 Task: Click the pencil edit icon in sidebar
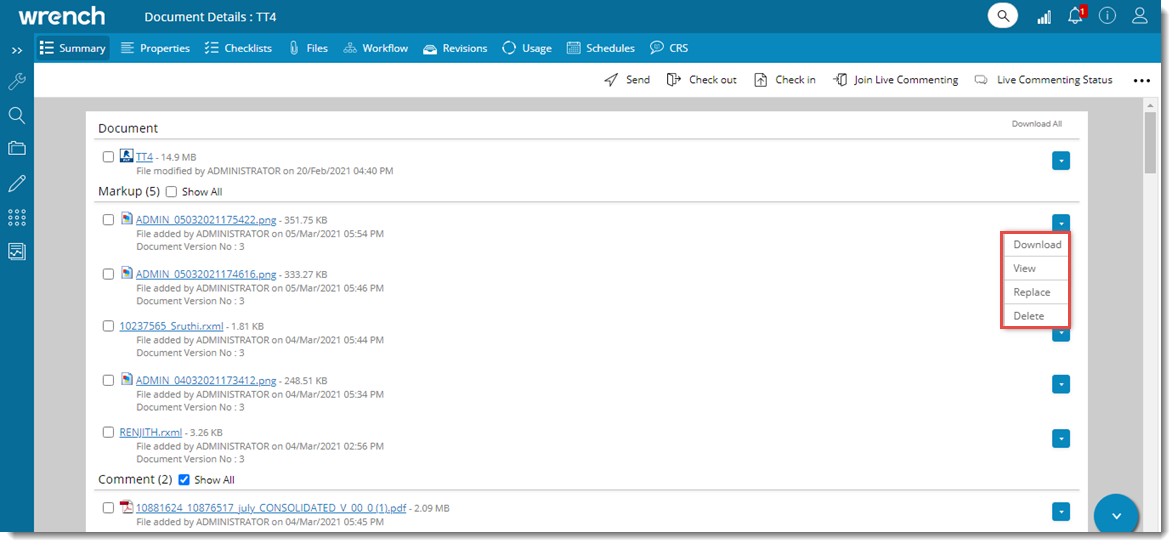point(16,183)
